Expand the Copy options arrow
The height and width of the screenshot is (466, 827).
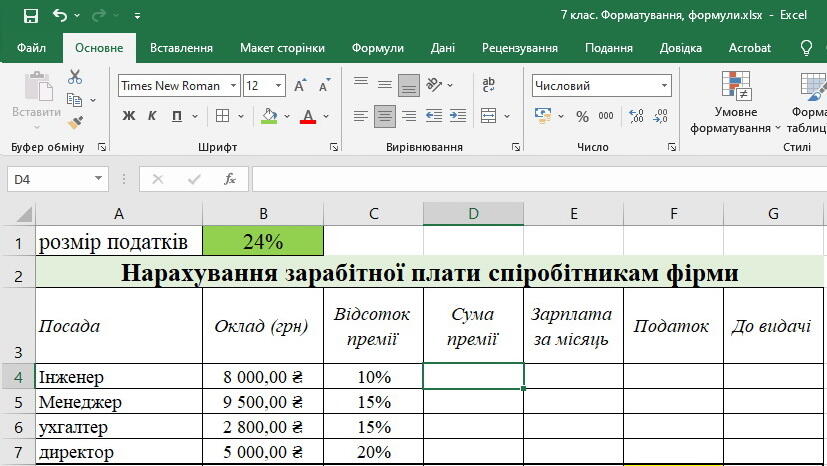tap(93, 100)
